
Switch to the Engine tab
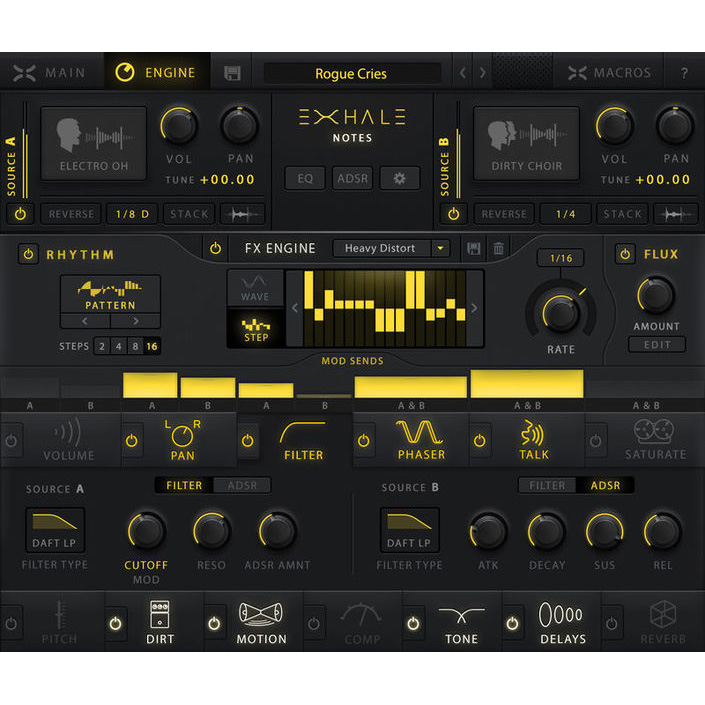[x=156, y=73]
